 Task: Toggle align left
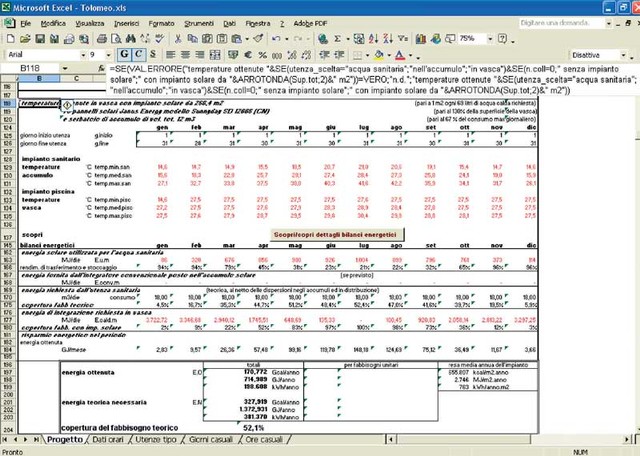171,55
